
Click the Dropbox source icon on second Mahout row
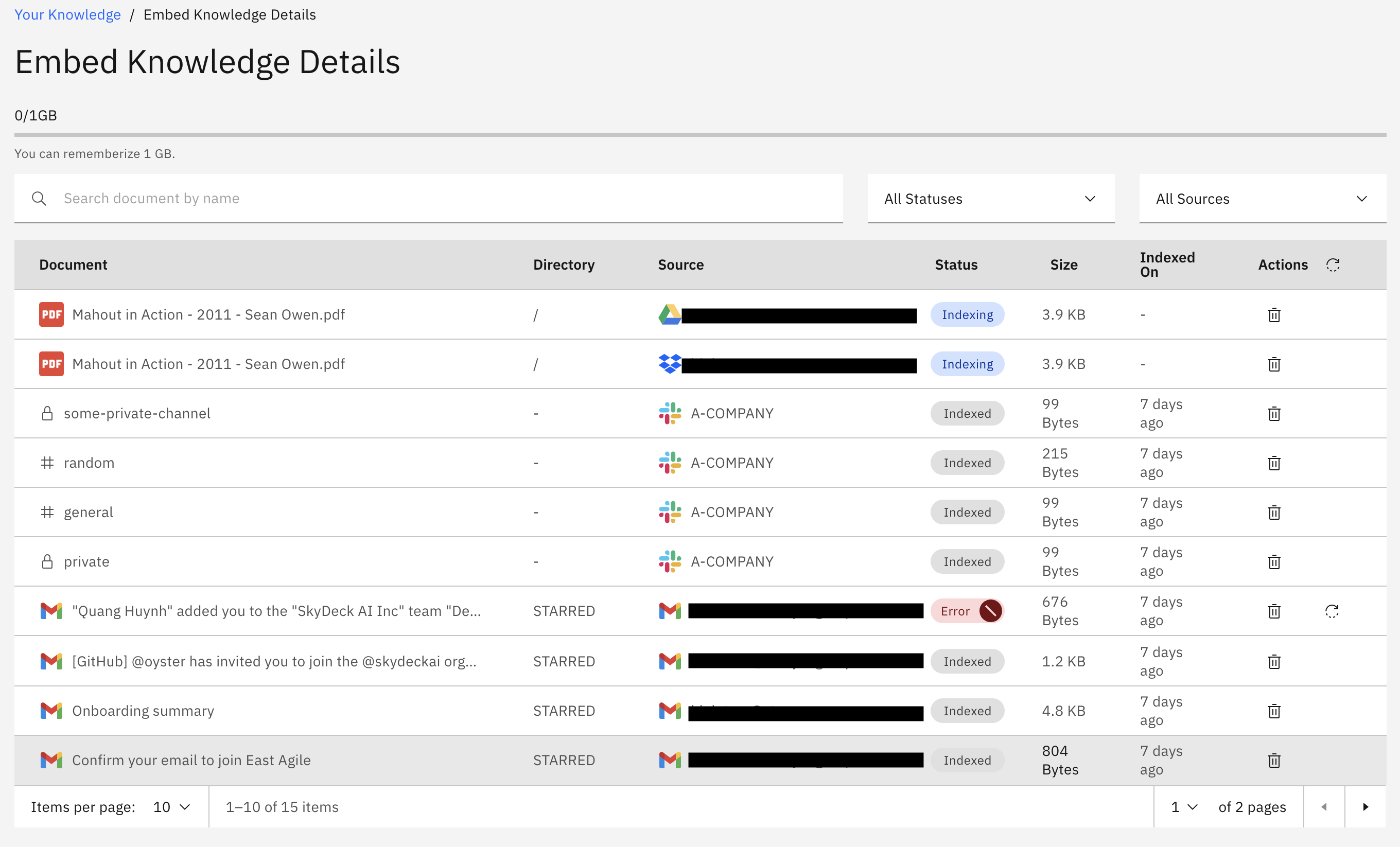[671, 364]
